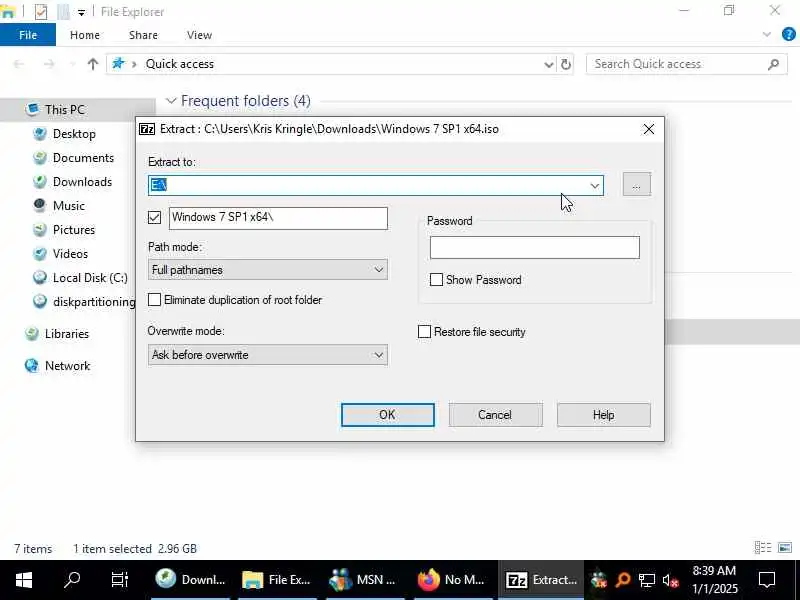Screen dimensions: 800x600
Task: Switch to MSN taskbar window
Action: [x=365, y=580]
